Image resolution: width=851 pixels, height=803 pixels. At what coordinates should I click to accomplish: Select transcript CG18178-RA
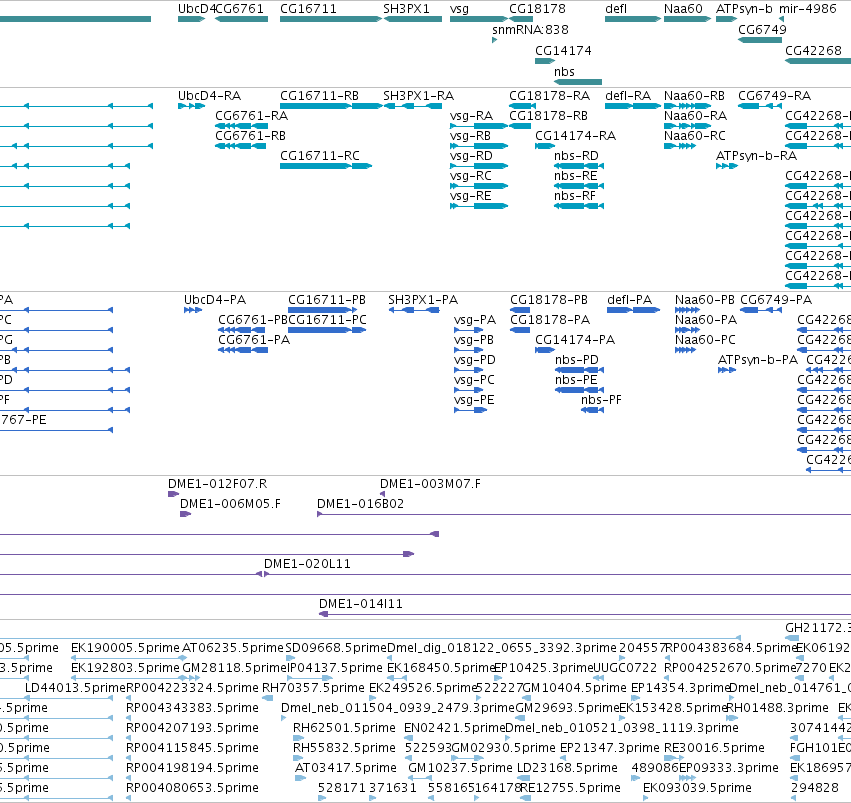click(549, 95)
